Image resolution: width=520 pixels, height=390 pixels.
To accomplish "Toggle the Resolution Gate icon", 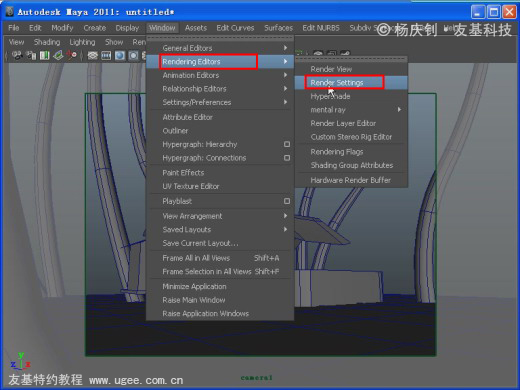I will (x=120, y=55).
